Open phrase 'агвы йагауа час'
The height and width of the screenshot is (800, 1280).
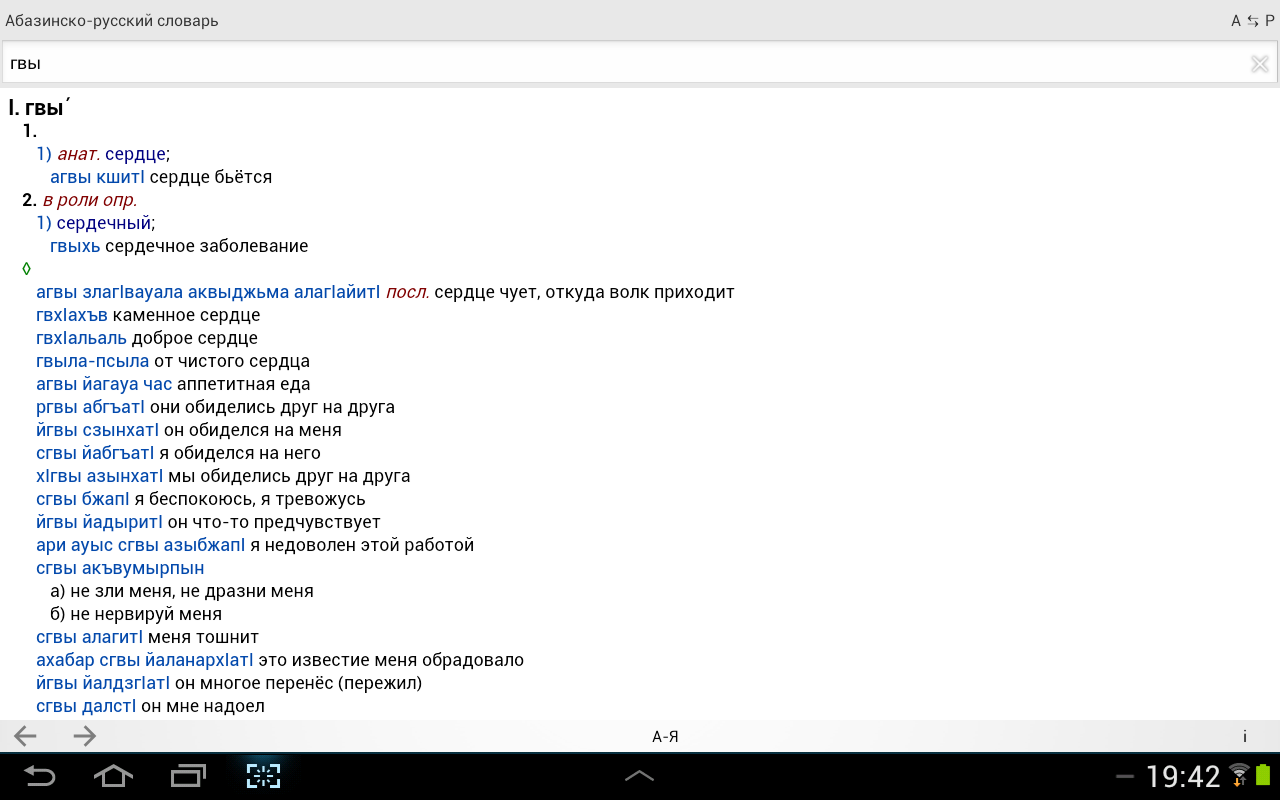click(104, 384)
